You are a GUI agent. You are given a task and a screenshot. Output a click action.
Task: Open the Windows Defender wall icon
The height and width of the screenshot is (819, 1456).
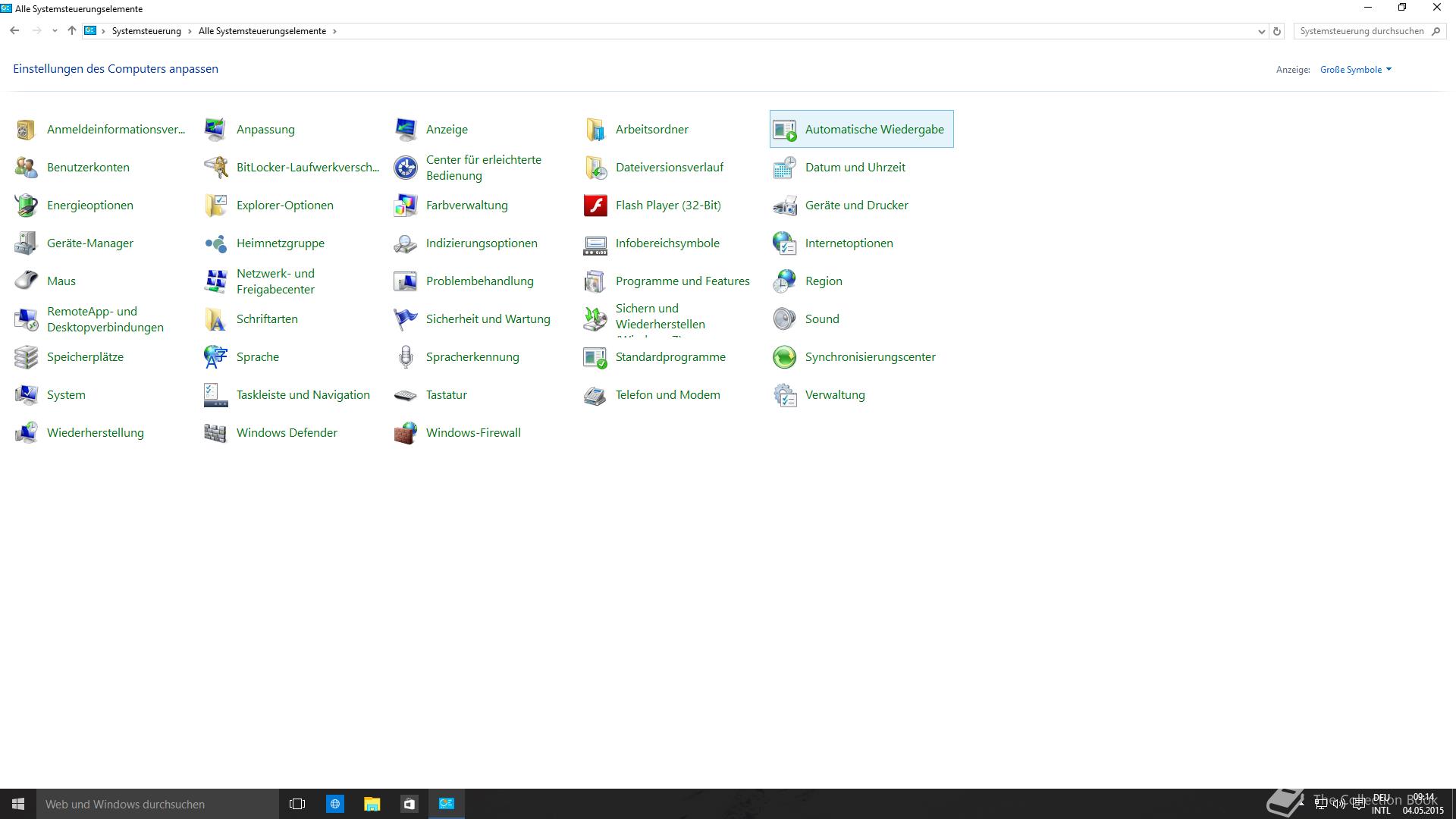click(215, 433)
